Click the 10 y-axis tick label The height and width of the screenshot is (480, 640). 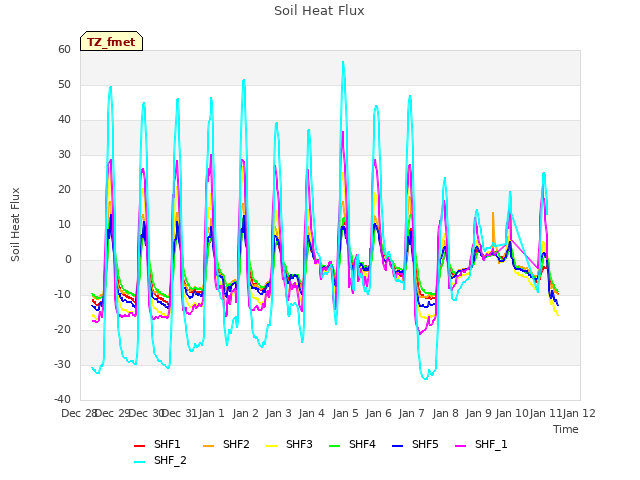(x=64, y=224)
